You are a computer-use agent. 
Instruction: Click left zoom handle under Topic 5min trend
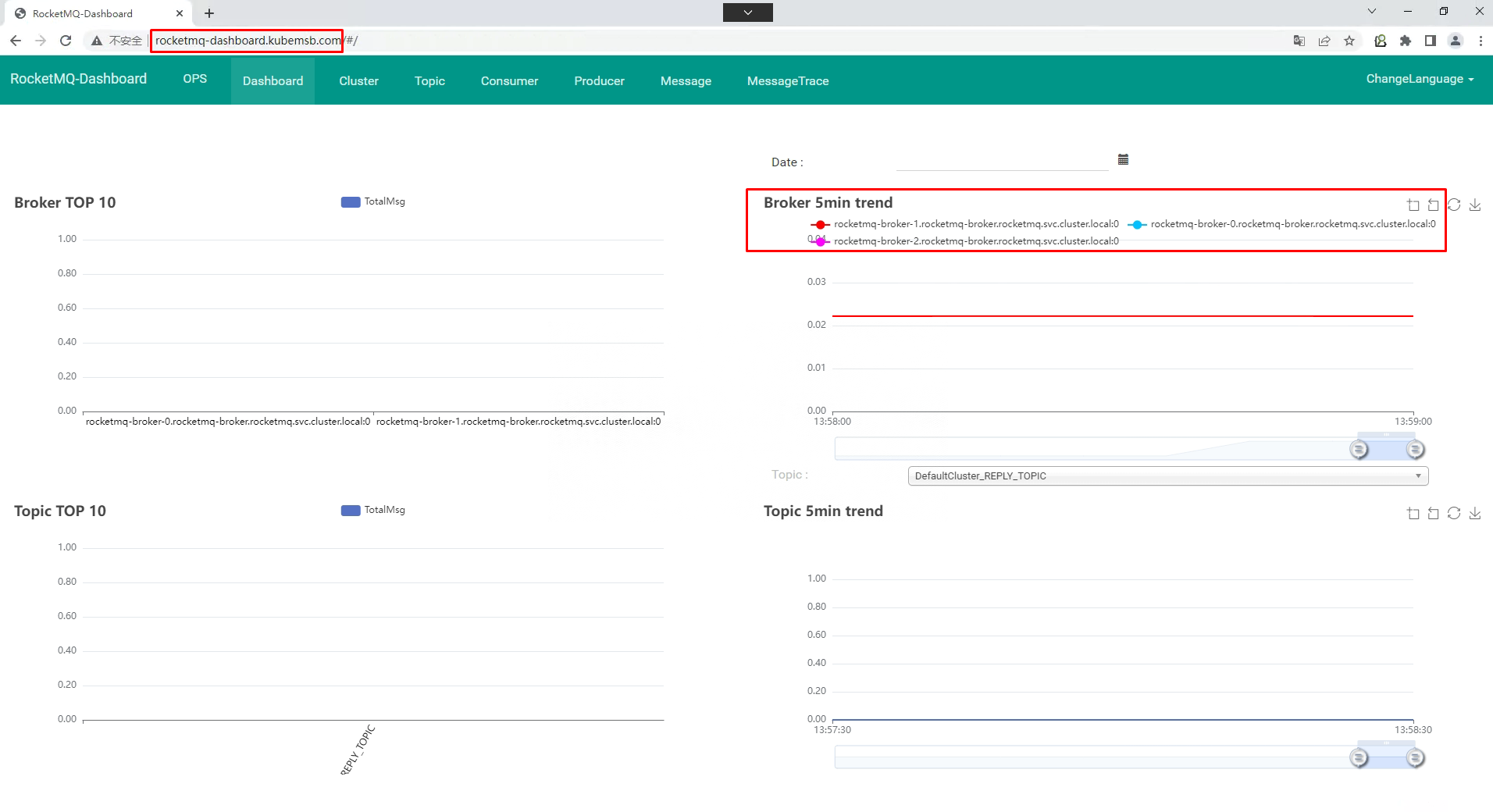[1359, 758]
